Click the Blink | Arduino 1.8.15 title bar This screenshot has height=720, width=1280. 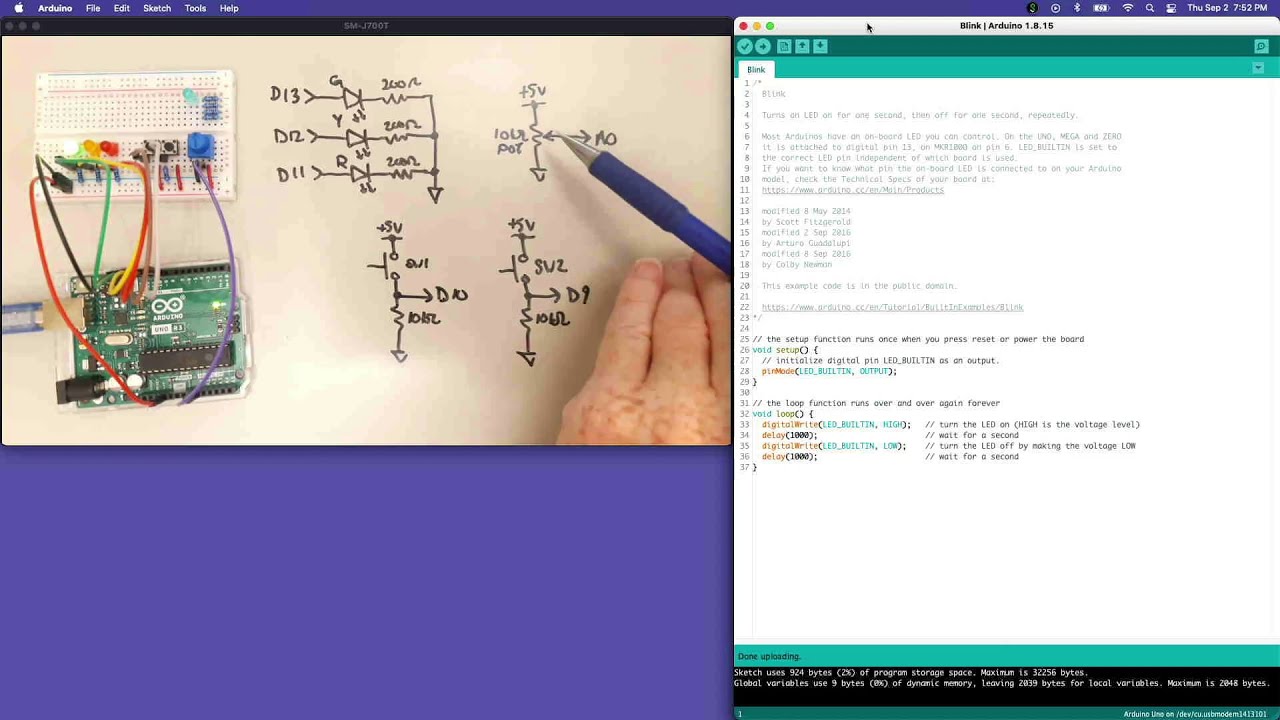[x=1006, y=26]
